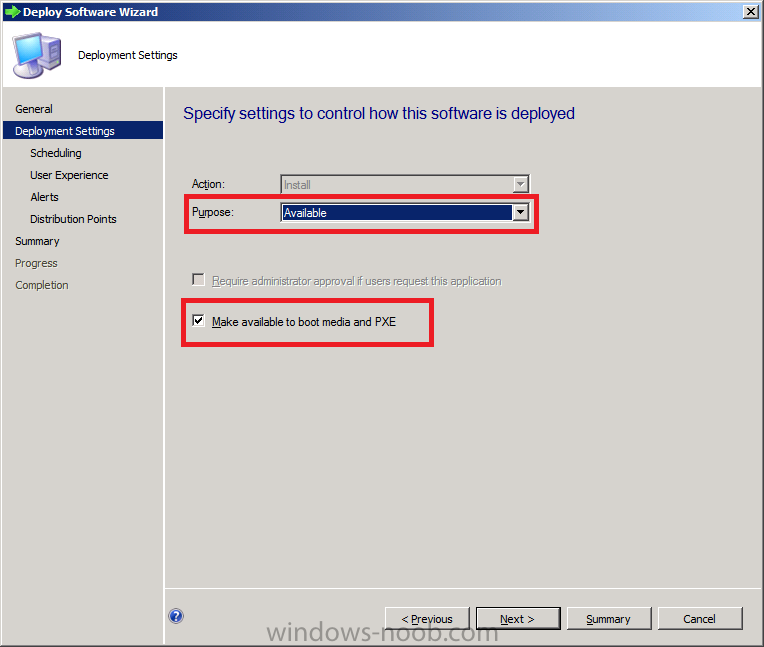The width and height of the screenshot is (764, 647).
Task: Cancel the deployment wizard
Action: [x=700, y=619]
